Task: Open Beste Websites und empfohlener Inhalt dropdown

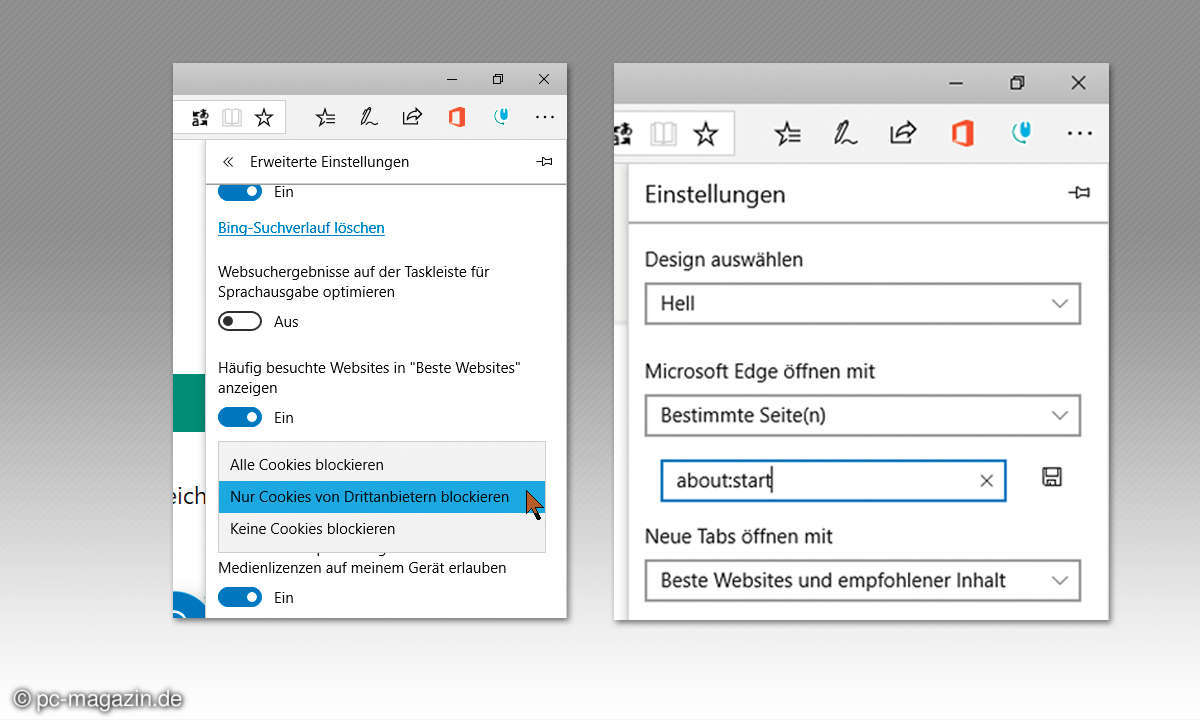Action: (x=863, y=580)
